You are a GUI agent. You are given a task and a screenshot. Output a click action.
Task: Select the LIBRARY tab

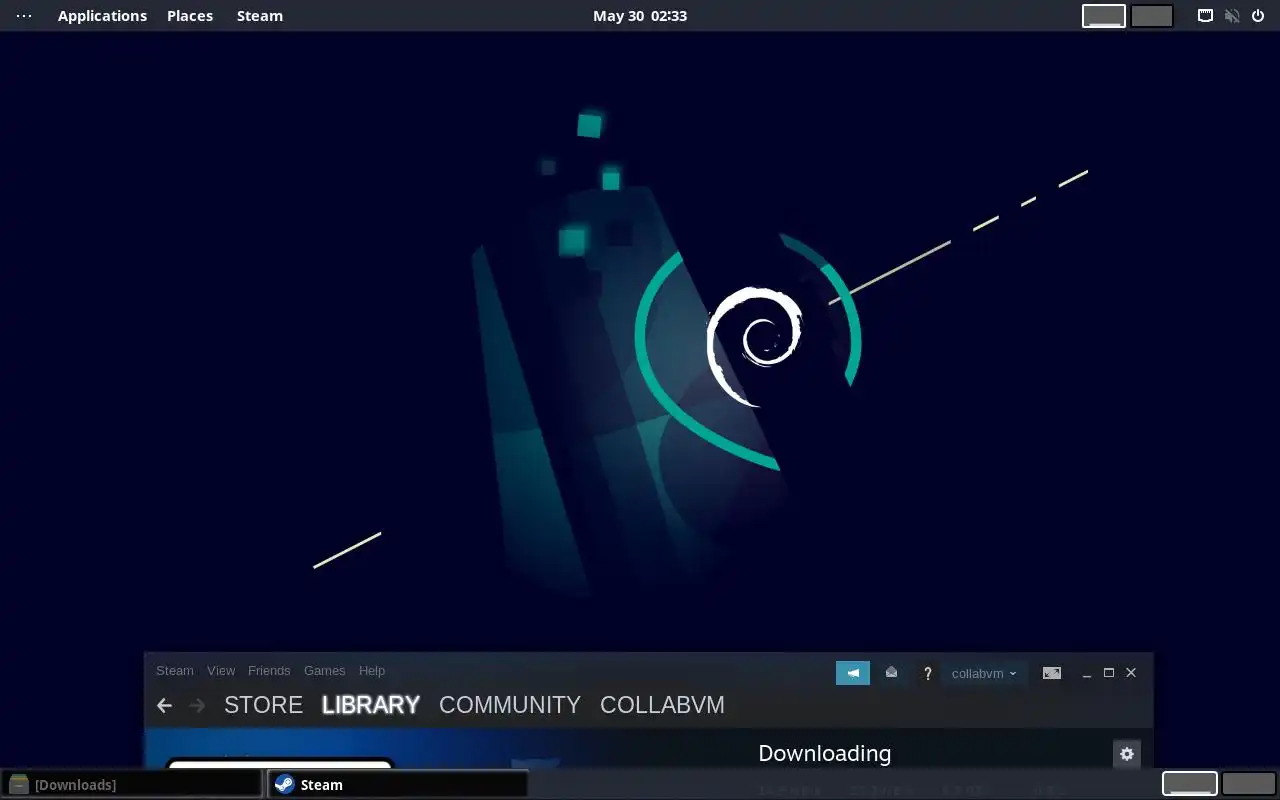(x=371, y=705)
